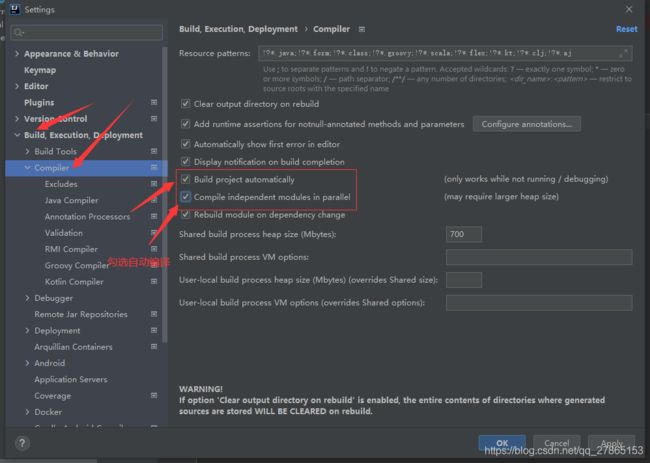650x463 pixels.
Task: Toggle Add runtime assertions for notnull-annotated methods
Action: pos(185,124)
